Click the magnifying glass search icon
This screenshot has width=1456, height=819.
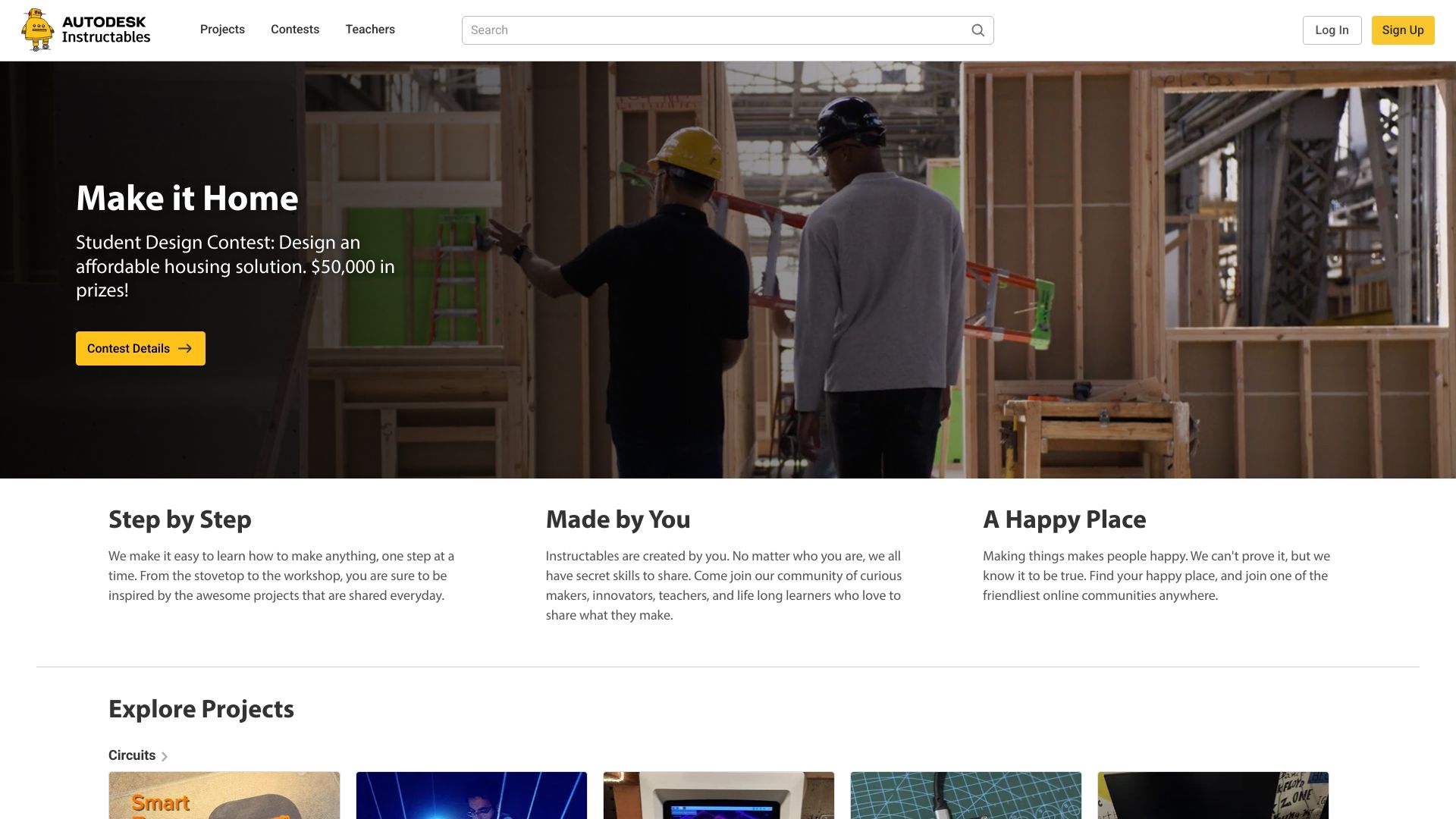[x=977, y=30]
